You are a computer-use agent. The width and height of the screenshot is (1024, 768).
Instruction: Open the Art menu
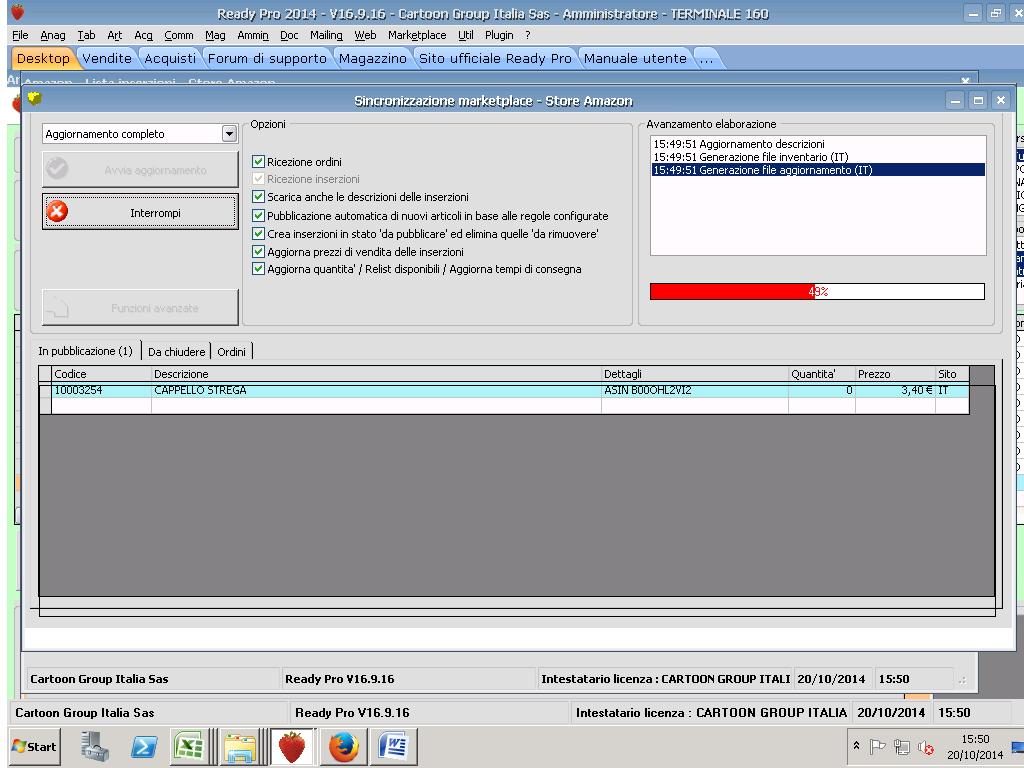114,35
